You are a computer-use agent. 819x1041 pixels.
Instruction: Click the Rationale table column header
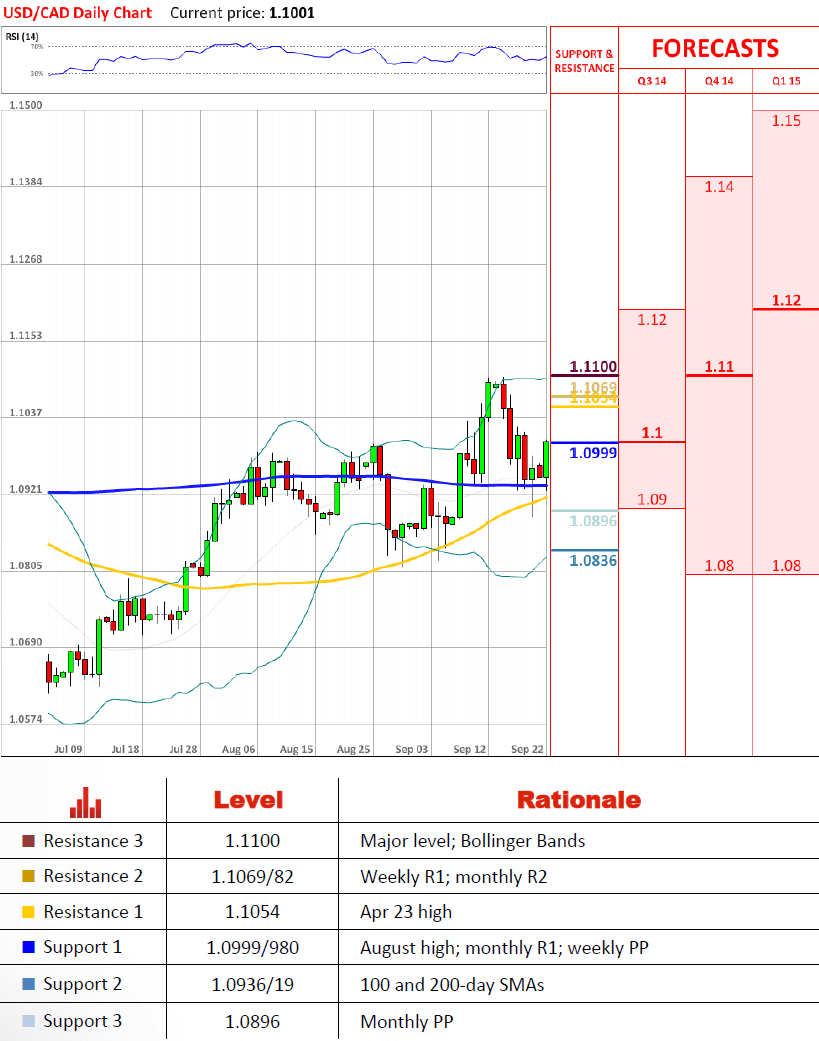click(x=579, y=800)
